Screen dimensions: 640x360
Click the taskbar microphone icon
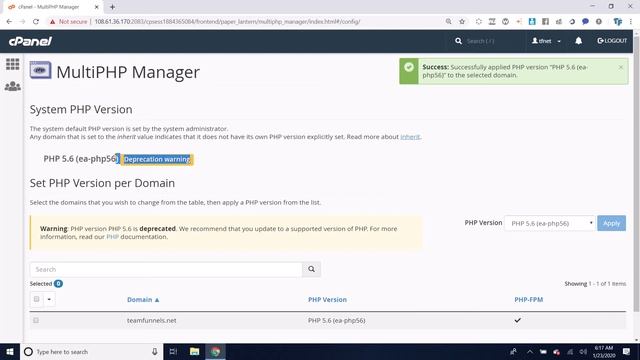pos(155,351)
